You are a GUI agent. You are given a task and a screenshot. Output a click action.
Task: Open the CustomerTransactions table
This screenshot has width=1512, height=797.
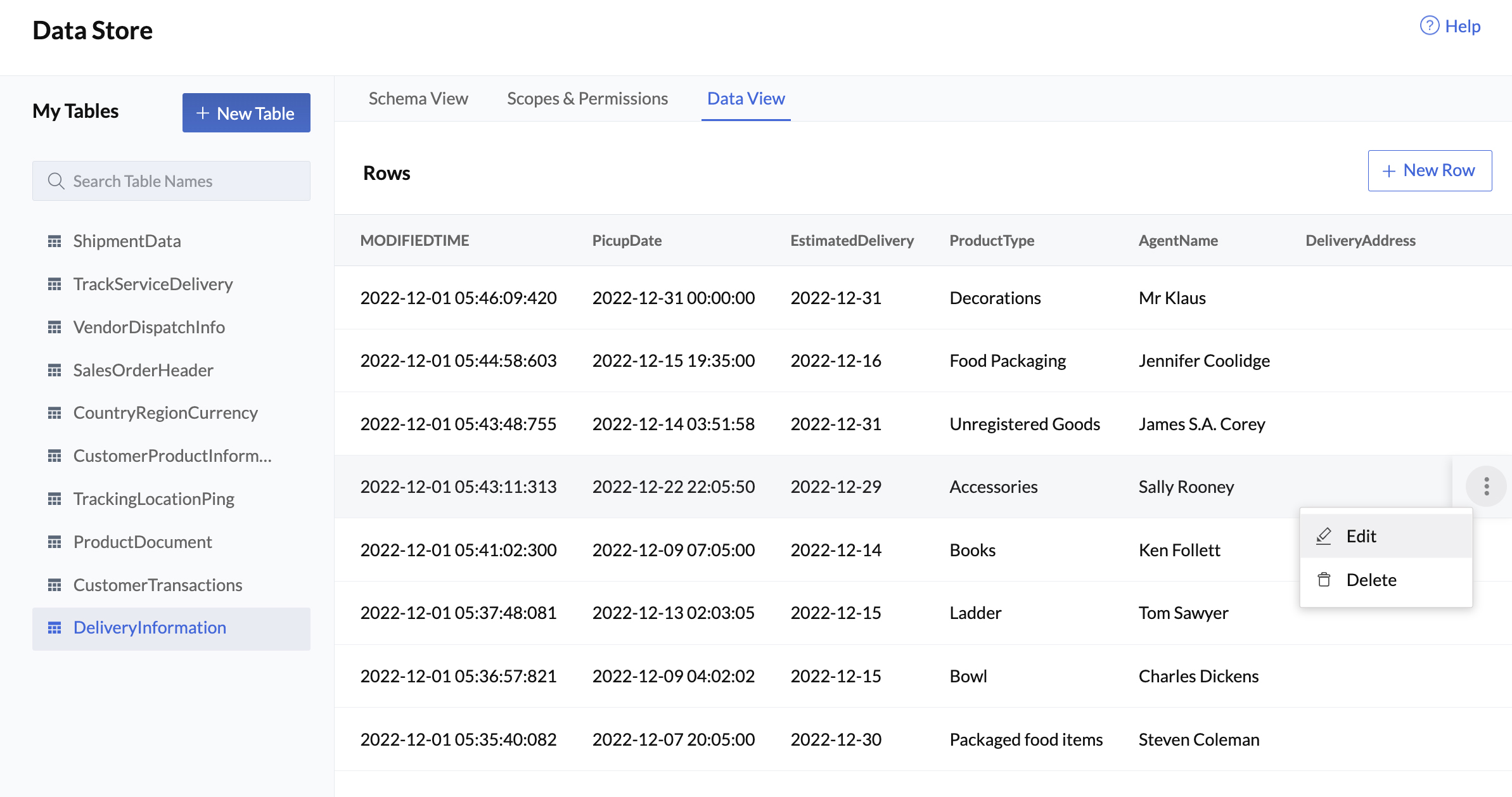[x=158, y=585]
